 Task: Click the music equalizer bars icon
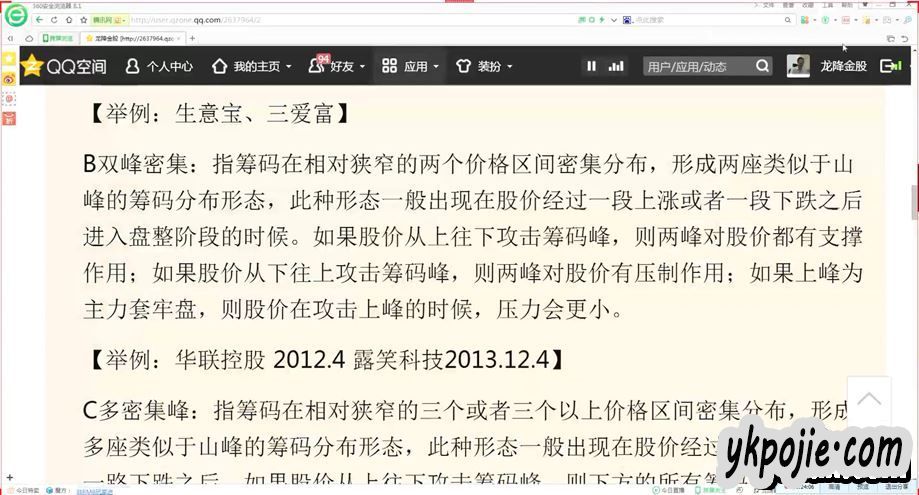pyautogui.click(x=616, y=66)
